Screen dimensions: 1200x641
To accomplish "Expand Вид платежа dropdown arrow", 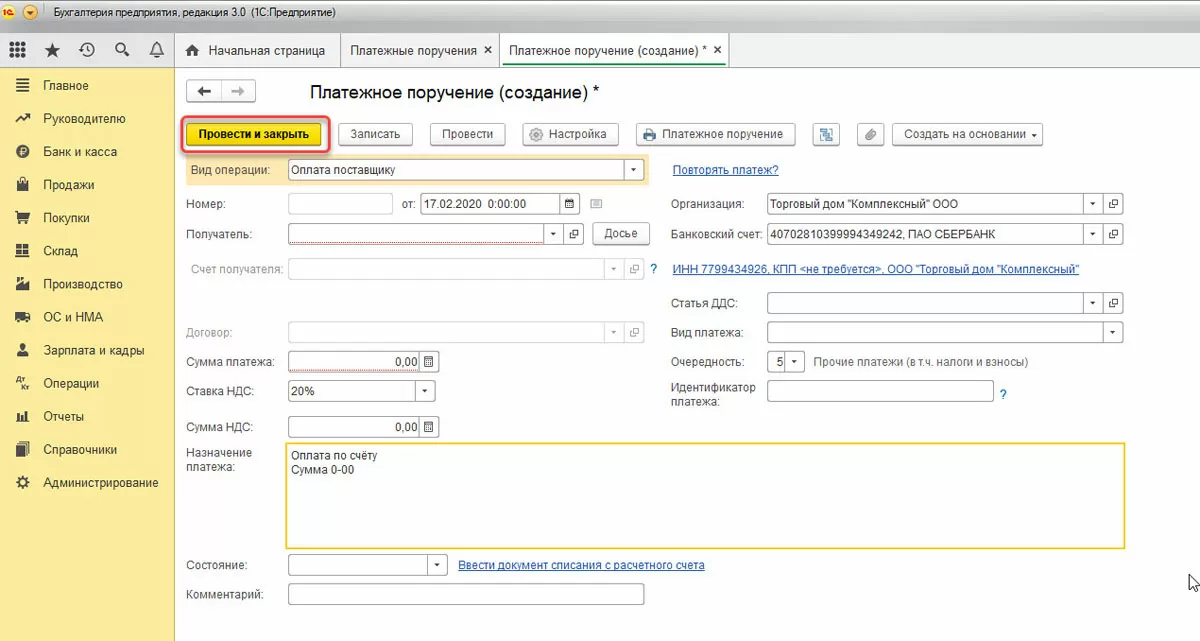I will (x=1113, y=332).
